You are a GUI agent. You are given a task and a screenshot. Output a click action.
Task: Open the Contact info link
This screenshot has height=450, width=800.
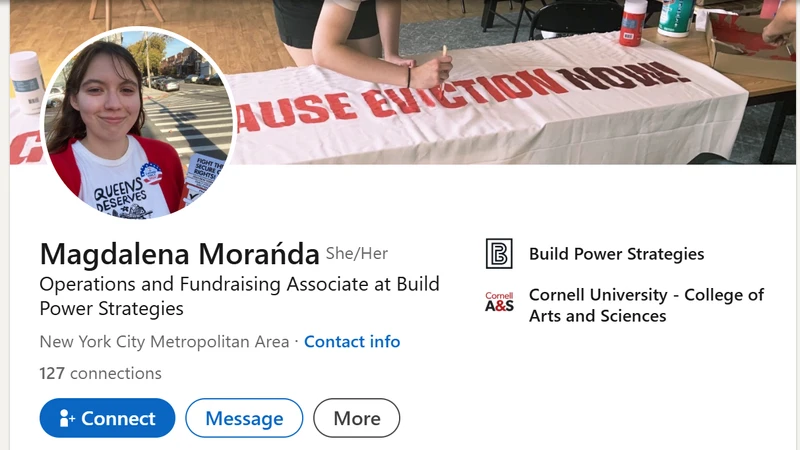tap(352, 341)
